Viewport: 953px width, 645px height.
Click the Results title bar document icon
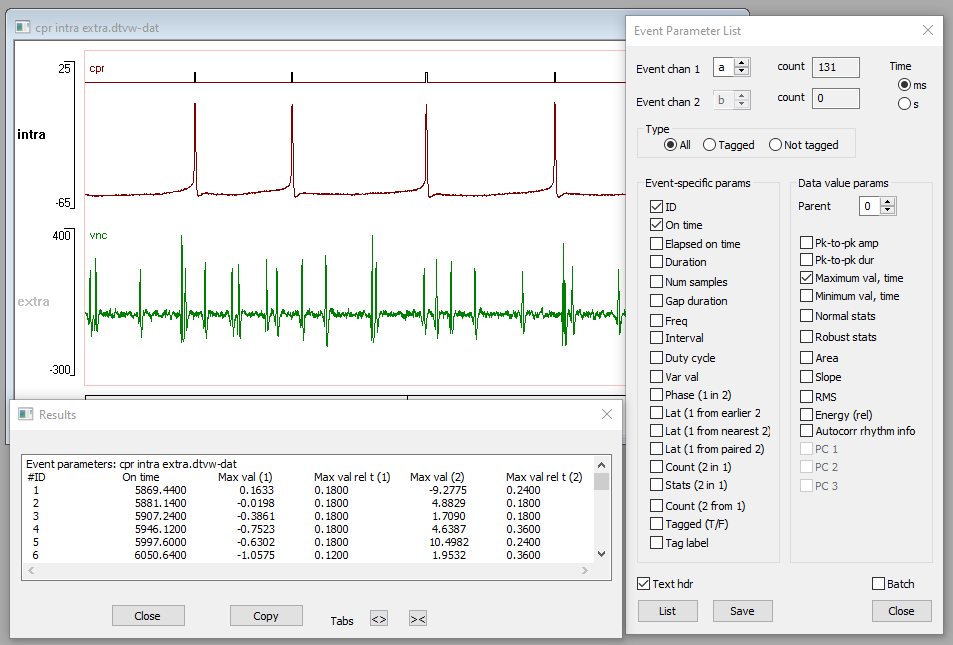pos(22,414)
